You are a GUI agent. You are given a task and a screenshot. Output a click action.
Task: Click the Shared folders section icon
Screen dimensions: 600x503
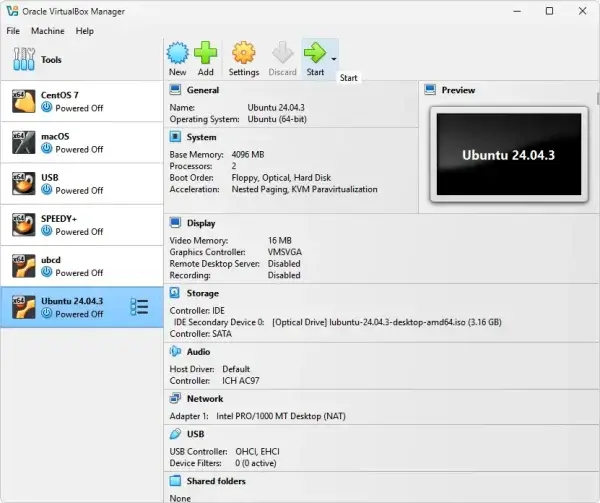pos(175,481)
